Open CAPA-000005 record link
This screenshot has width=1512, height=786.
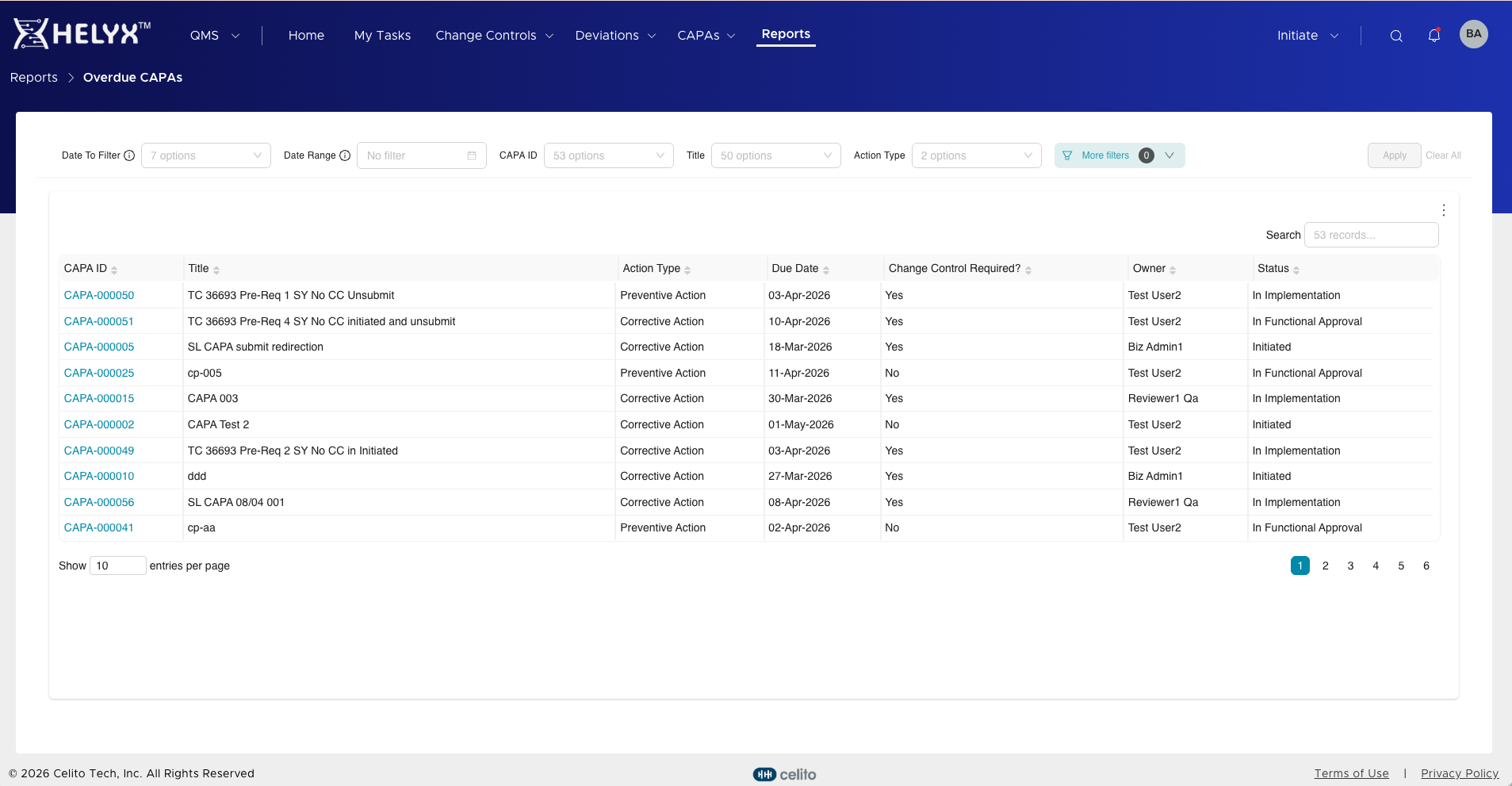coord(99,347)
